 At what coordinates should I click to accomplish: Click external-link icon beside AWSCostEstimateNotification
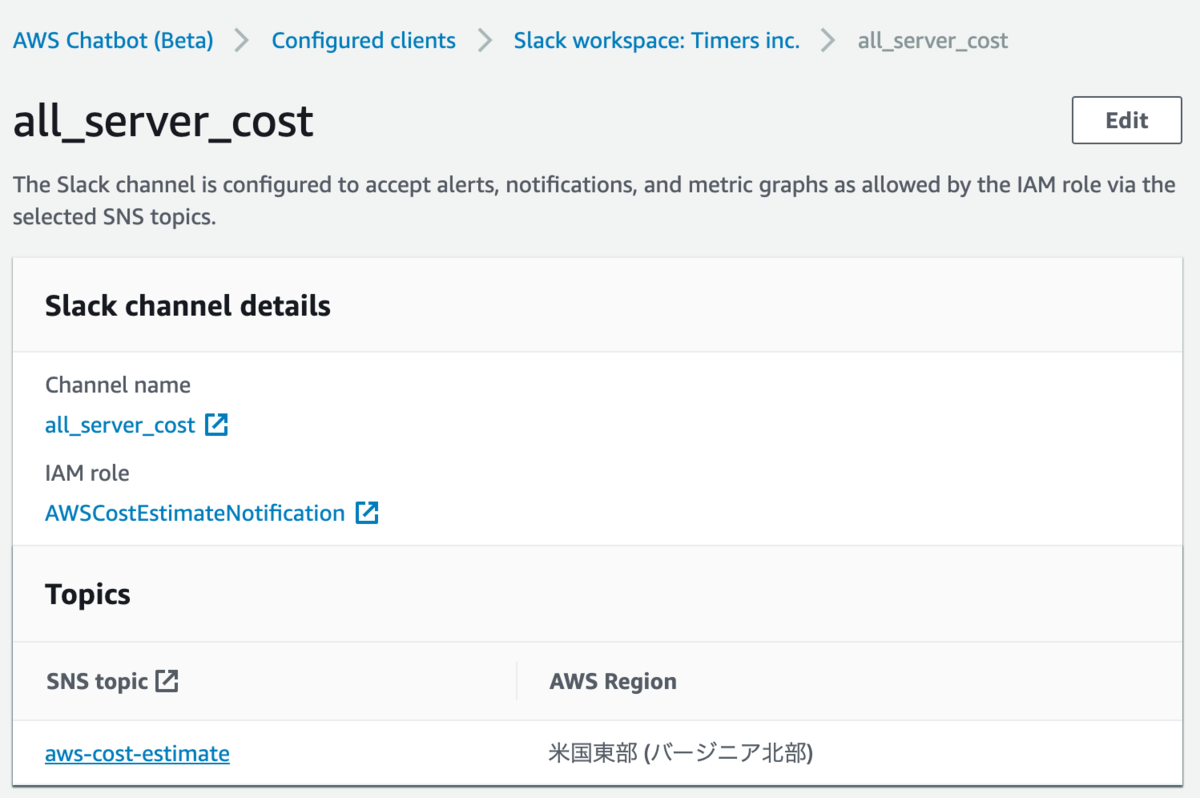[367, 513]
